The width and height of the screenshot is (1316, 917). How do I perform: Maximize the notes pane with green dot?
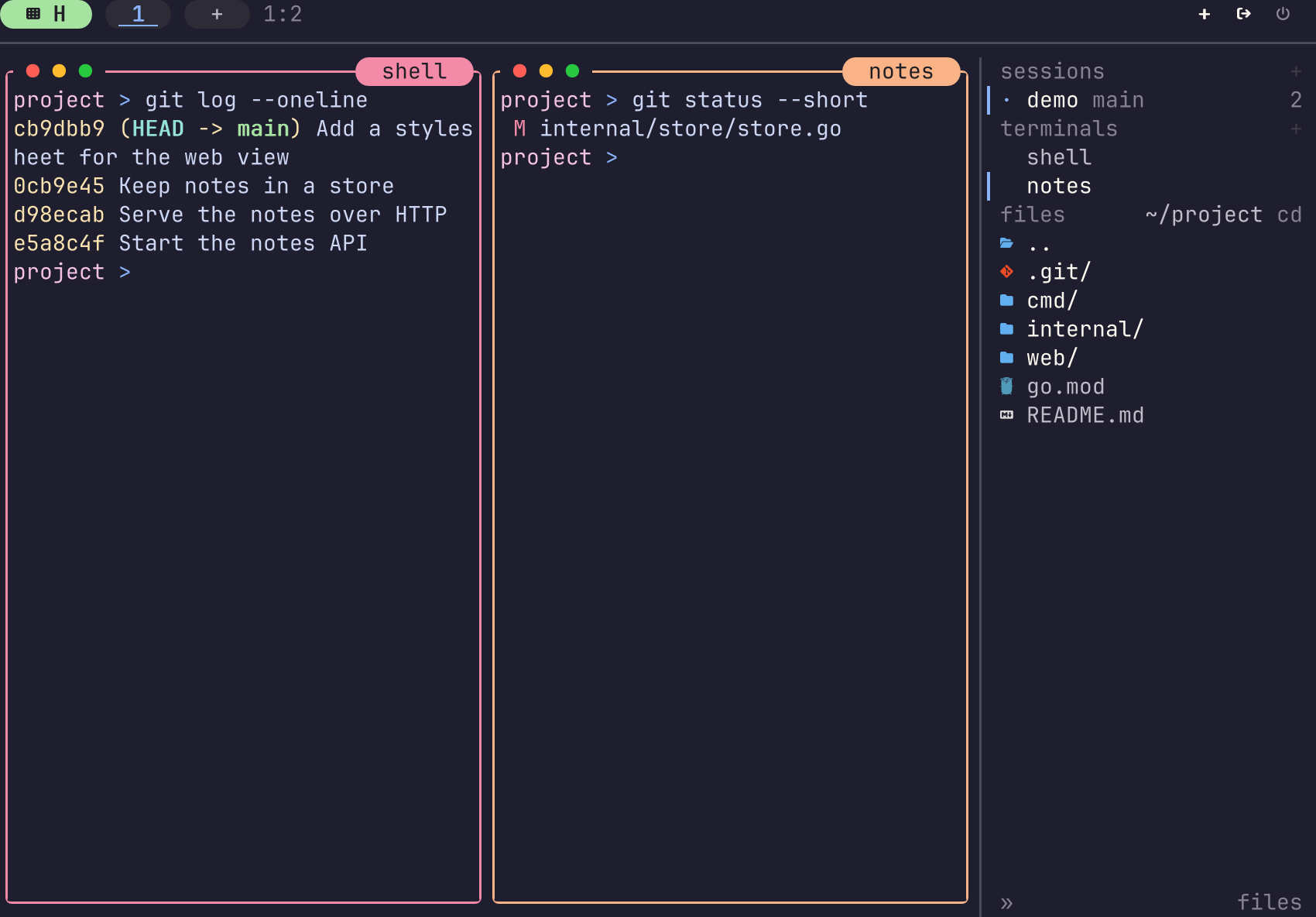(x=572, y=71)
